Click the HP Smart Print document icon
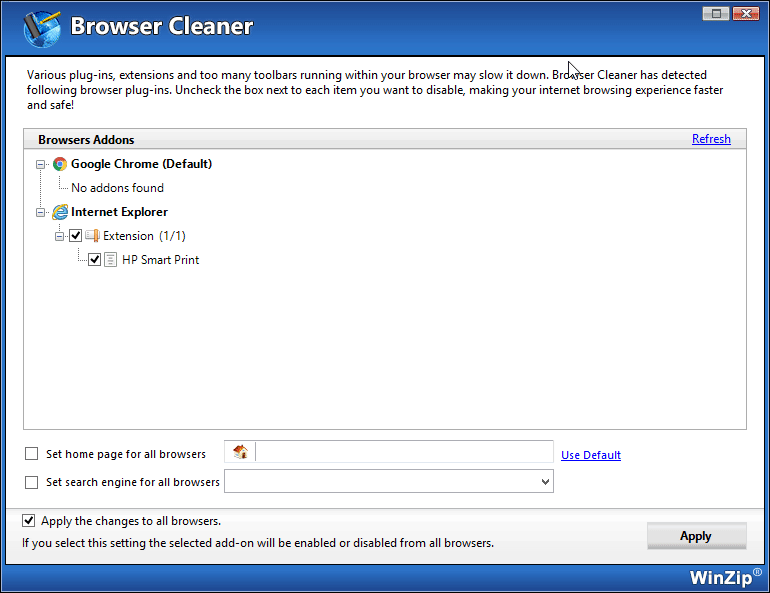Screen dimensions: 770x593 pyautogui.click(x=111, y=260)
